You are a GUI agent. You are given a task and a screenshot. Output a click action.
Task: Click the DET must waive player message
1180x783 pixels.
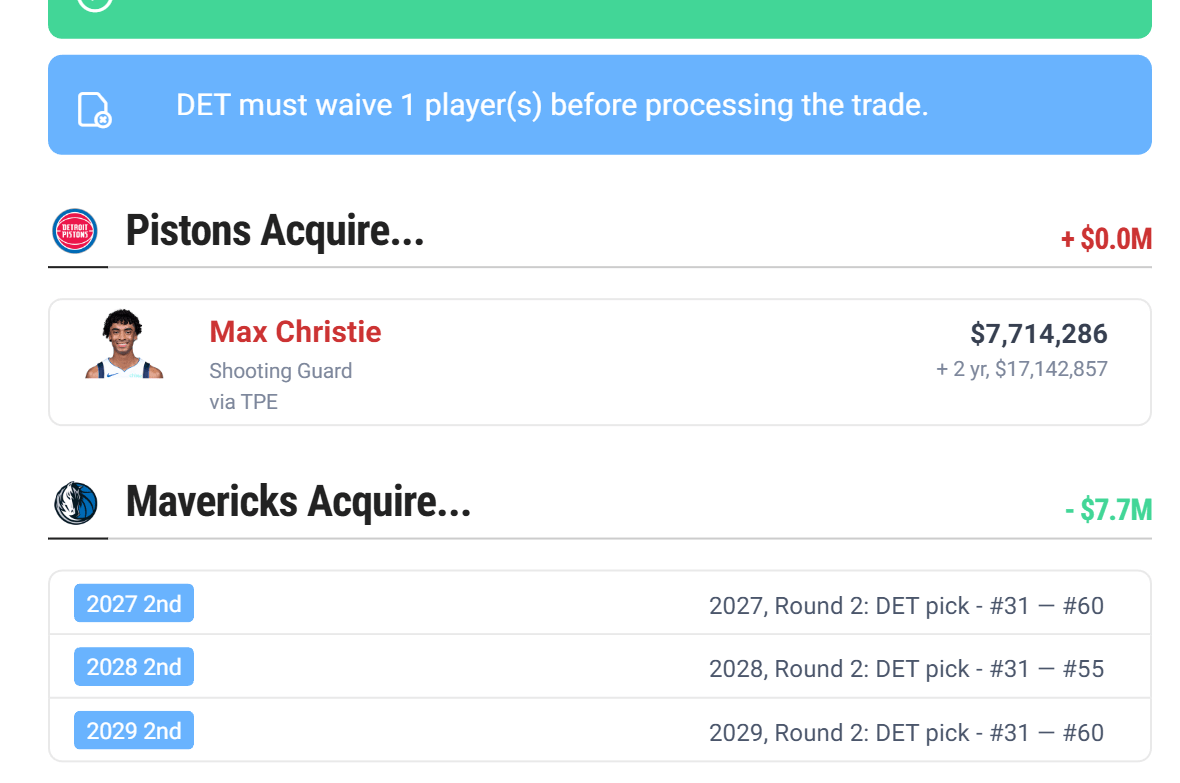click(x=552, y=105)
